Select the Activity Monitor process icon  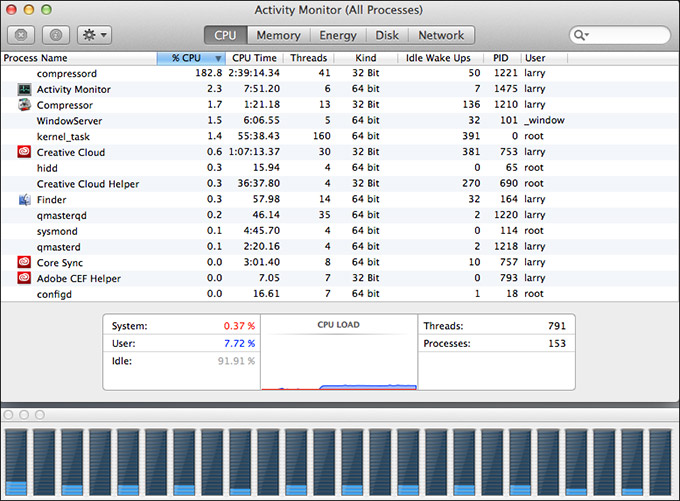point(24,89)
